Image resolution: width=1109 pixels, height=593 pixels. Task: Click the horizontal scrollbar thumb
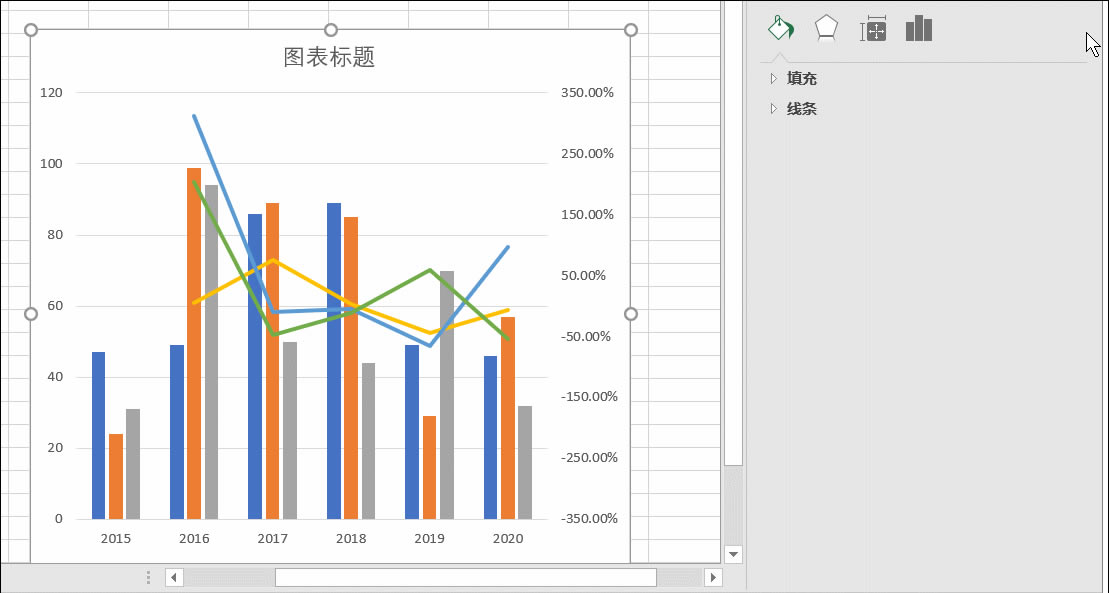tap(465, 577)
